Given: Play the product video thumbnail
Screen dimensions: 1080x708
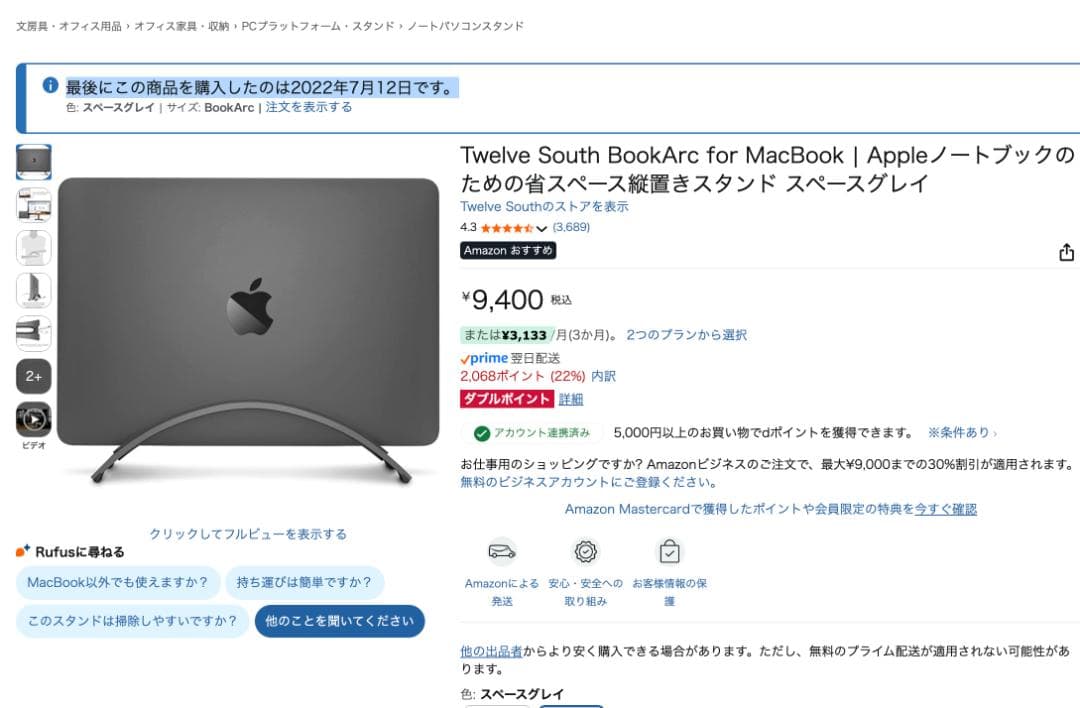Looking at the screenshot, I should [x=34, y=419].
